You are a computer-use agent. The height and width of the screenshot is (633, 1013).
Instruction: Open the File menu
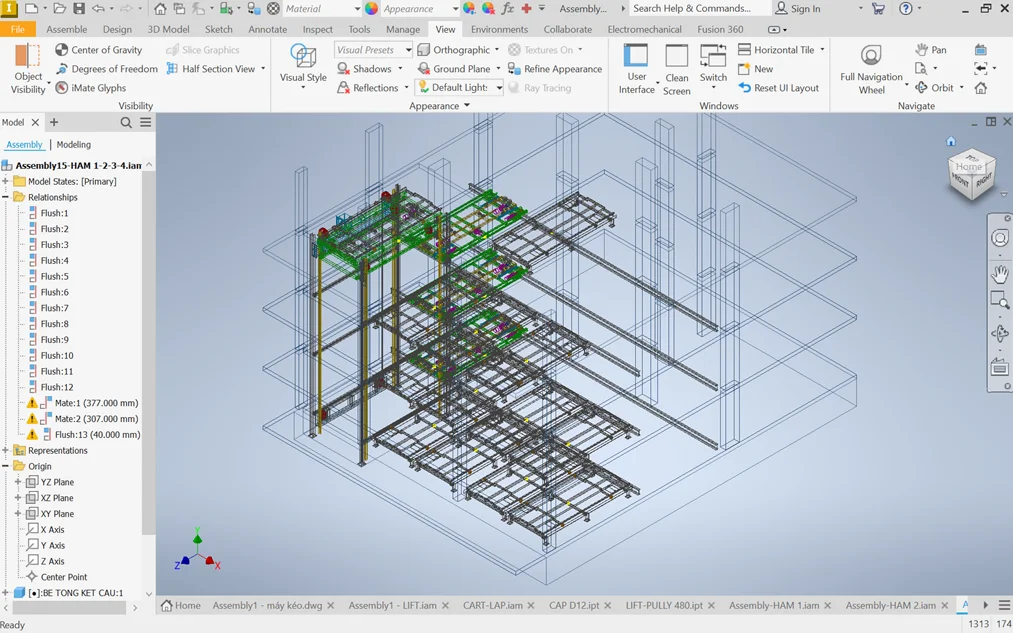click(x=17, y=29)
